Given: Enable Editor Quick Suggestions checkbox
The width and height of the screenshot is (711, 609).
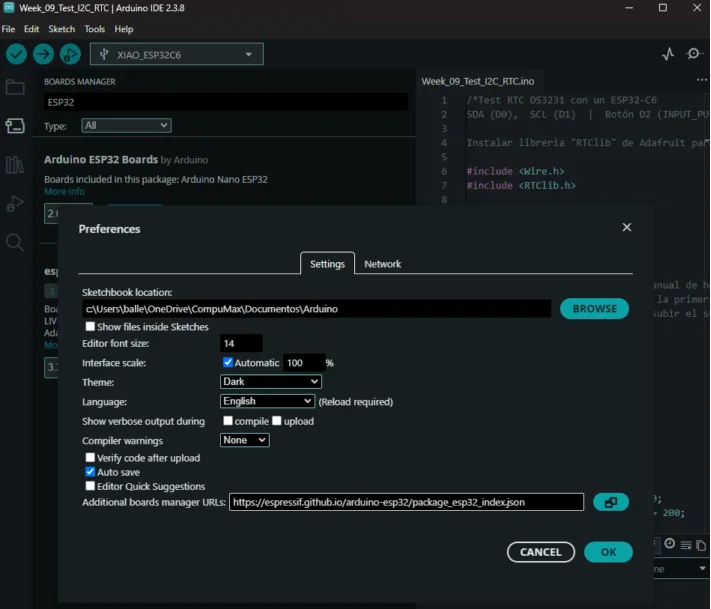Looking at the screenshot, I should click(x=90, y=486).
